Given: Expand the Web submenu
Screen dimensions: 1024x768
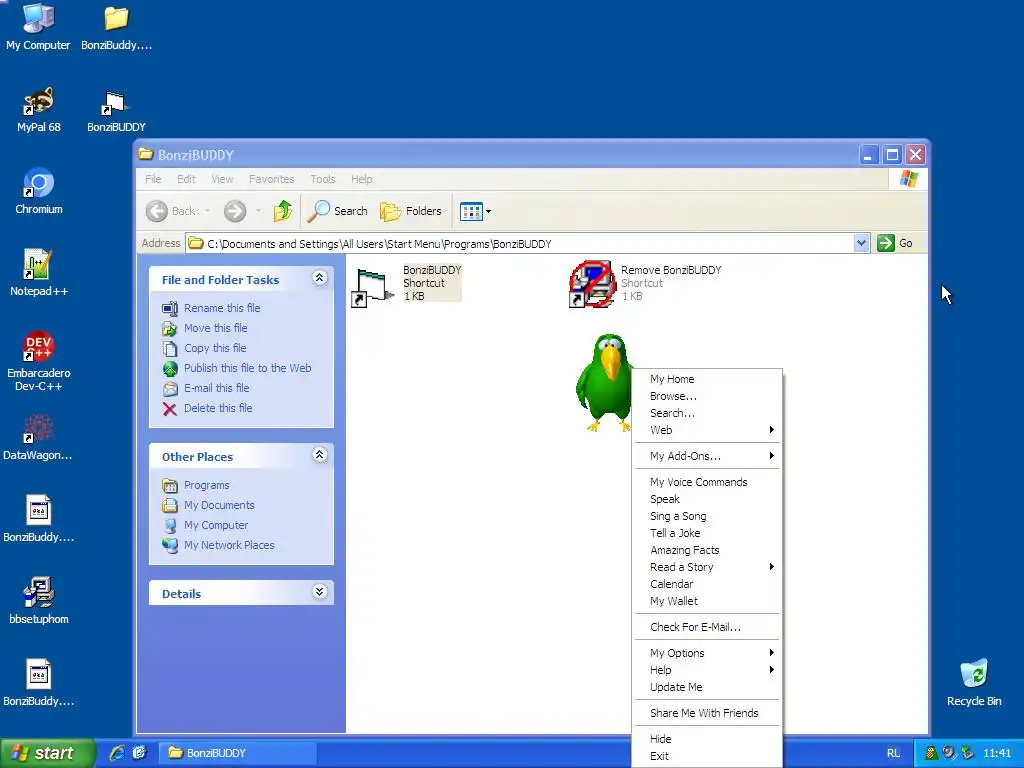Looking at the screenshot, I should [x=707, y=430].
